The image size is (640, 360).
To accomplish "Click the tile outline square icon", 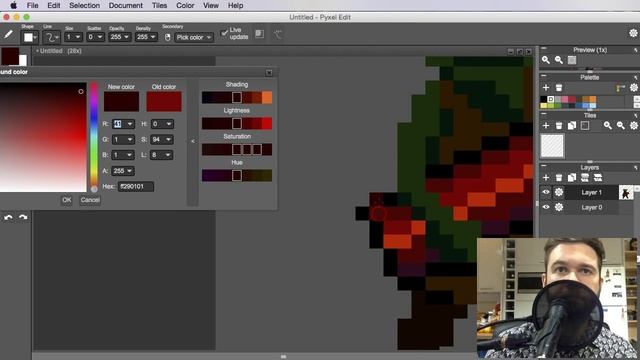I will pos(585,126).
